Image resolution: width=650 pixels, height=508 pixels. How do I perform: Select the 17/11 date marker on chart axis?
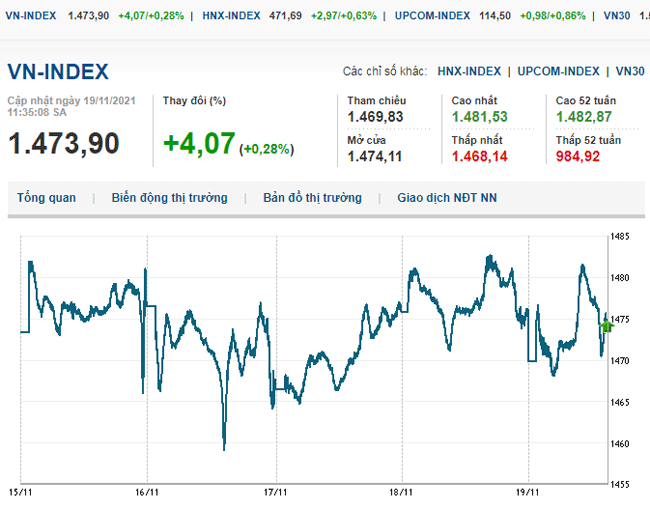[x=274, y=492]
